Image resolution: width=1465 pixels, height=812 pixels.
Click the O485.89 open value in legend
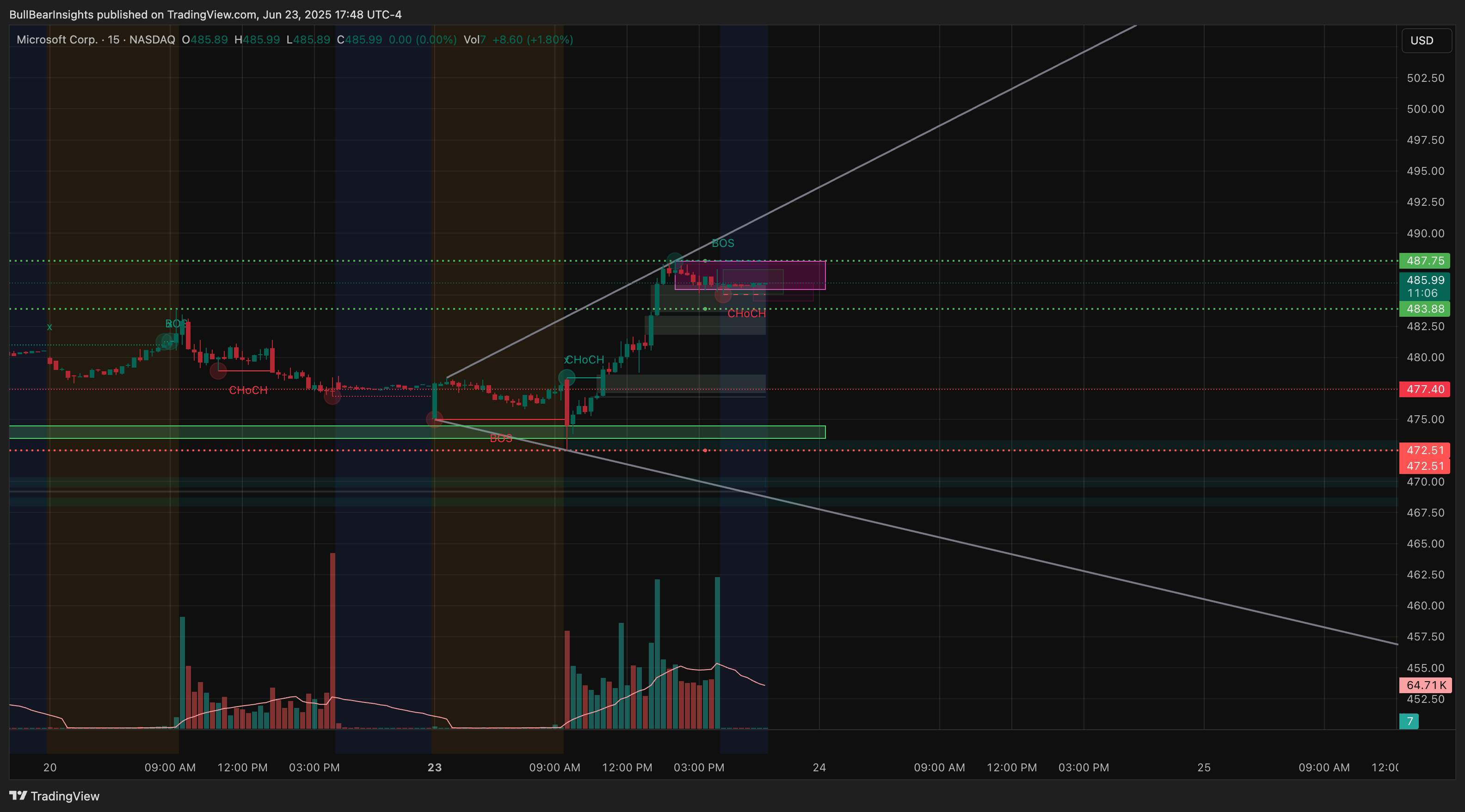(205, 39)
